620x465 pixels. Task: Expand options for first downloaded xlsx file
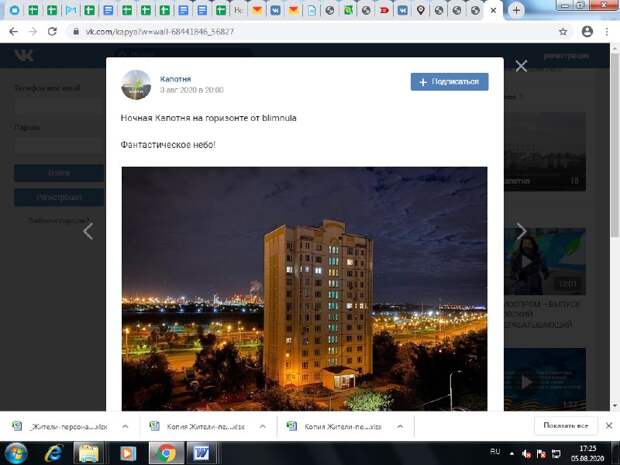125,425
